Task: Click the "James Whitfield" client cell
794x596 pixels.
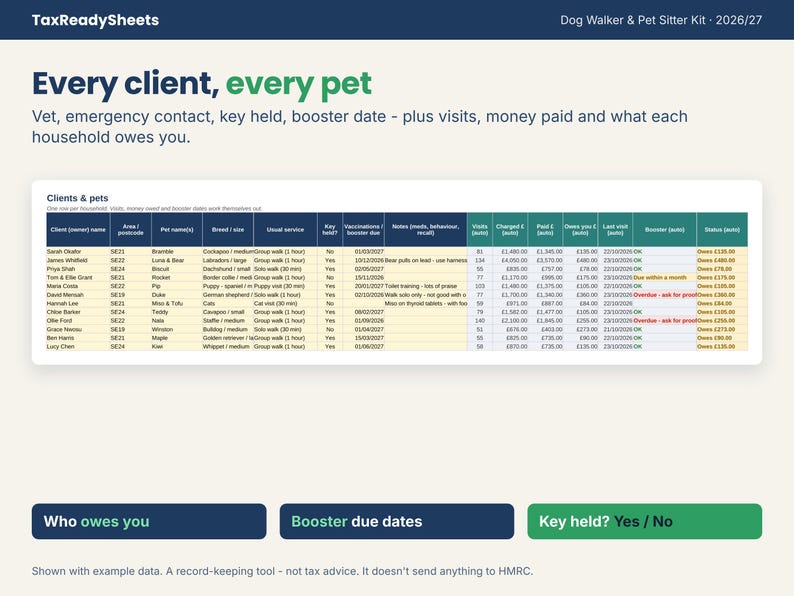Action: [x=78, y=260]
